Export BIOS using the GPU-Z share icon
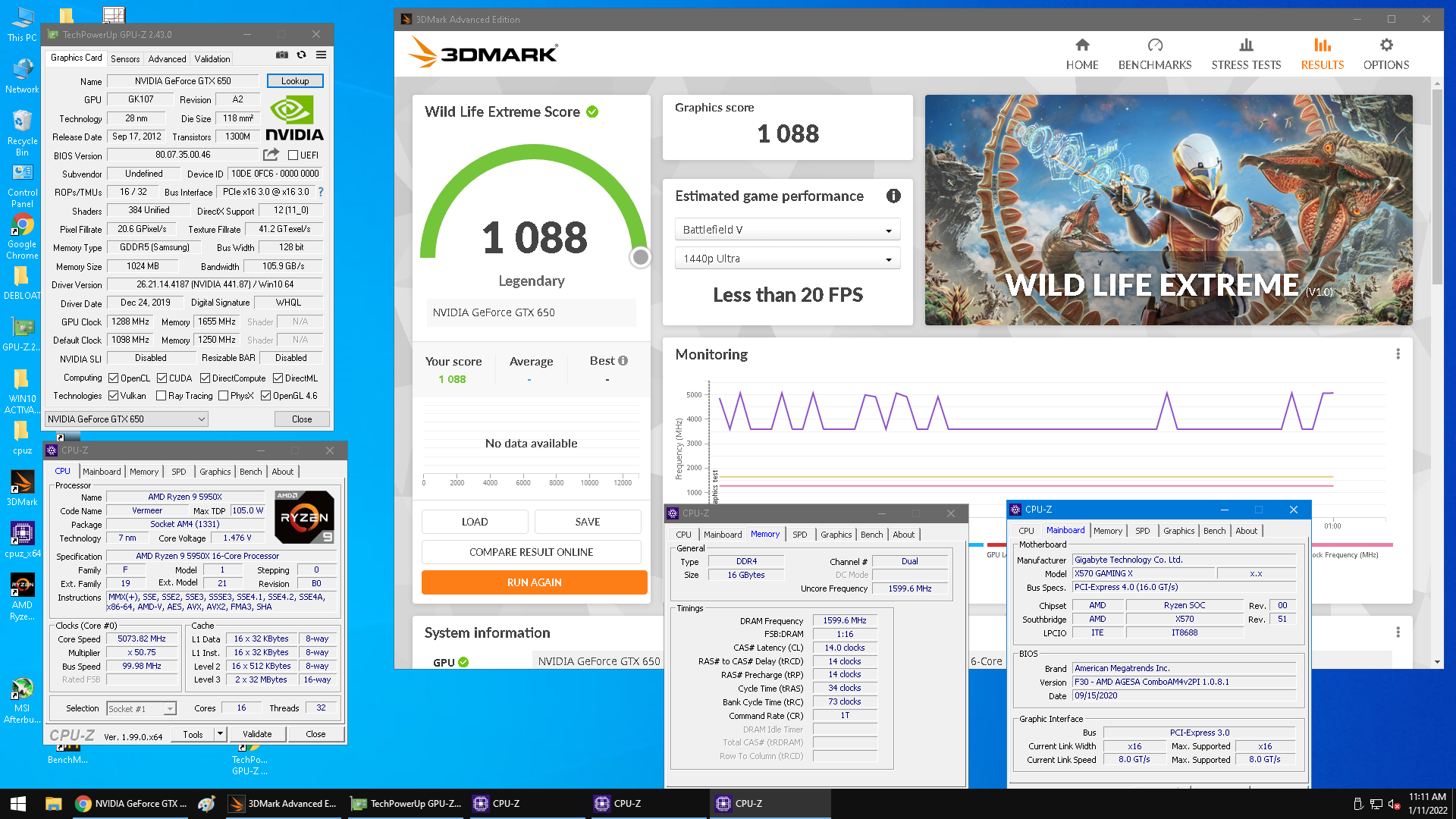This screenshot has height=819, width=1456. click(x=271, y=155)
